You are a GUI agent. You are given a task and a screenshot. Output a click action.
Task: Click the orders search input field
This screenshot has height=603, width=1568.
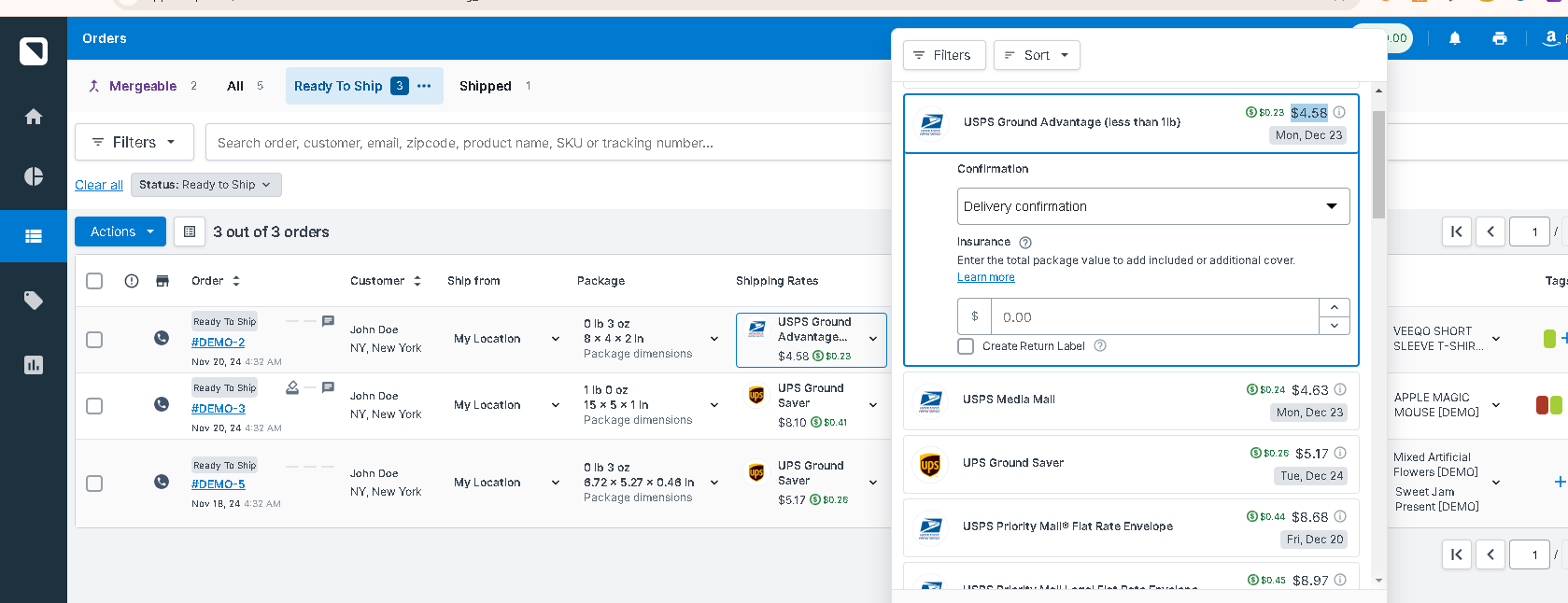point(549,142)
